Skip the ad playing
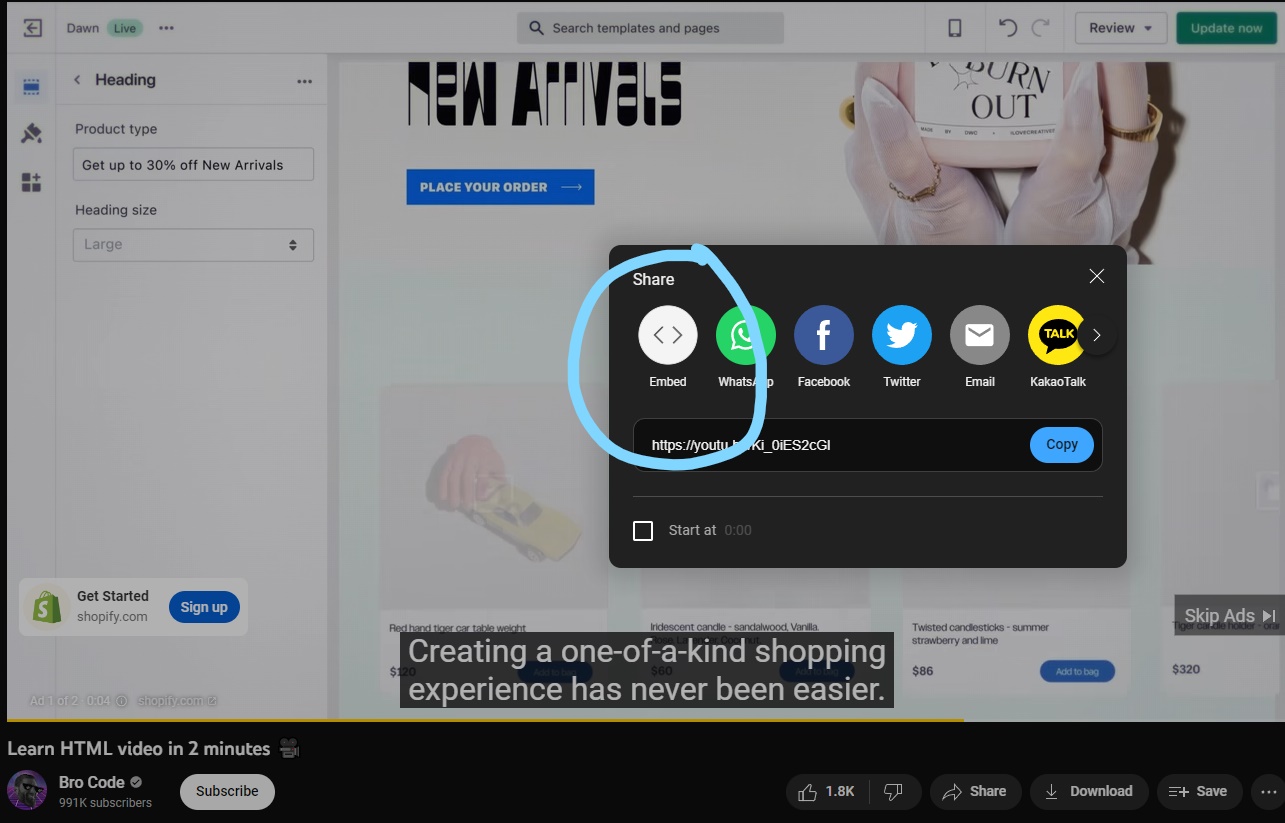1285x823 pixels. (1229, 616)
